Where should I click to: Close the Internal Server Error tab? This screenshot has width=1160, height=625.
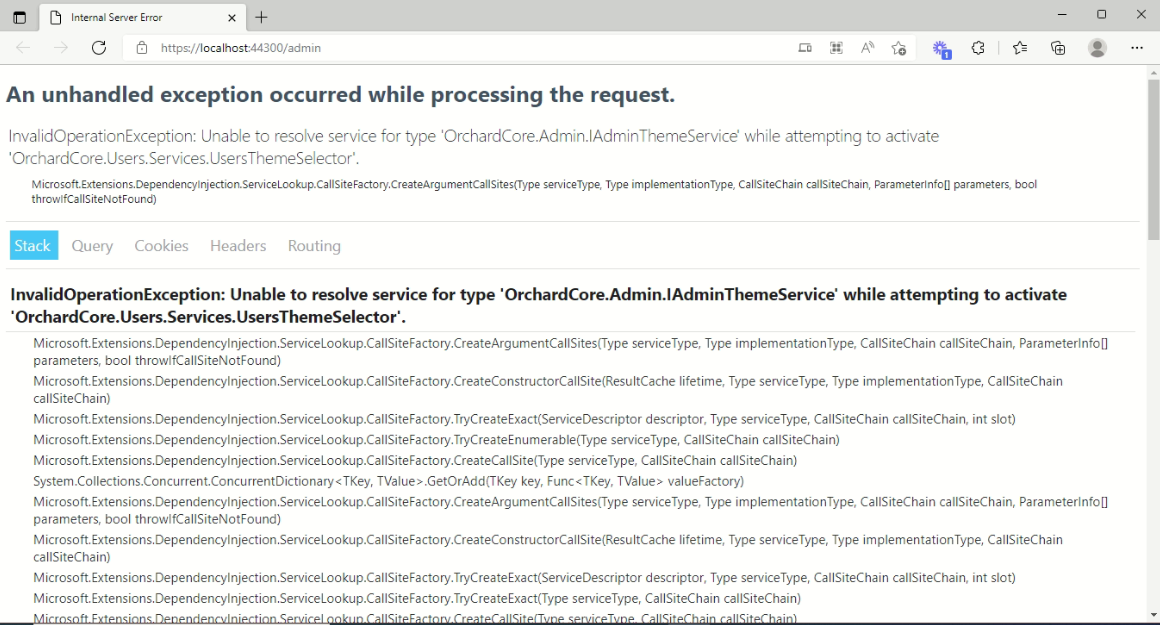pyautogui.click(x=232, y=17)
